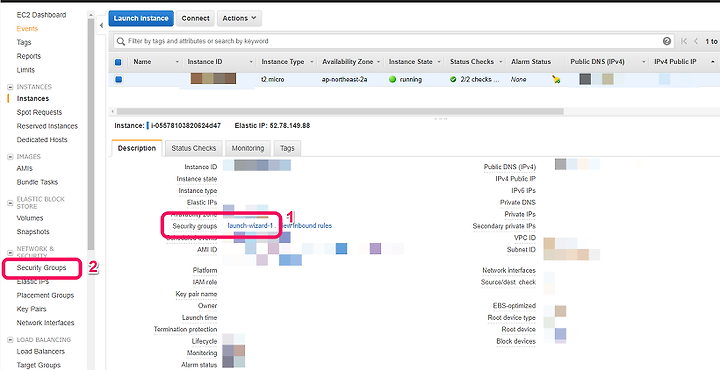The width and height of the screenshot is (720, 370).
Task: Select Instances in sidebar
Action: pyautogui.click(x=33, y=98)
